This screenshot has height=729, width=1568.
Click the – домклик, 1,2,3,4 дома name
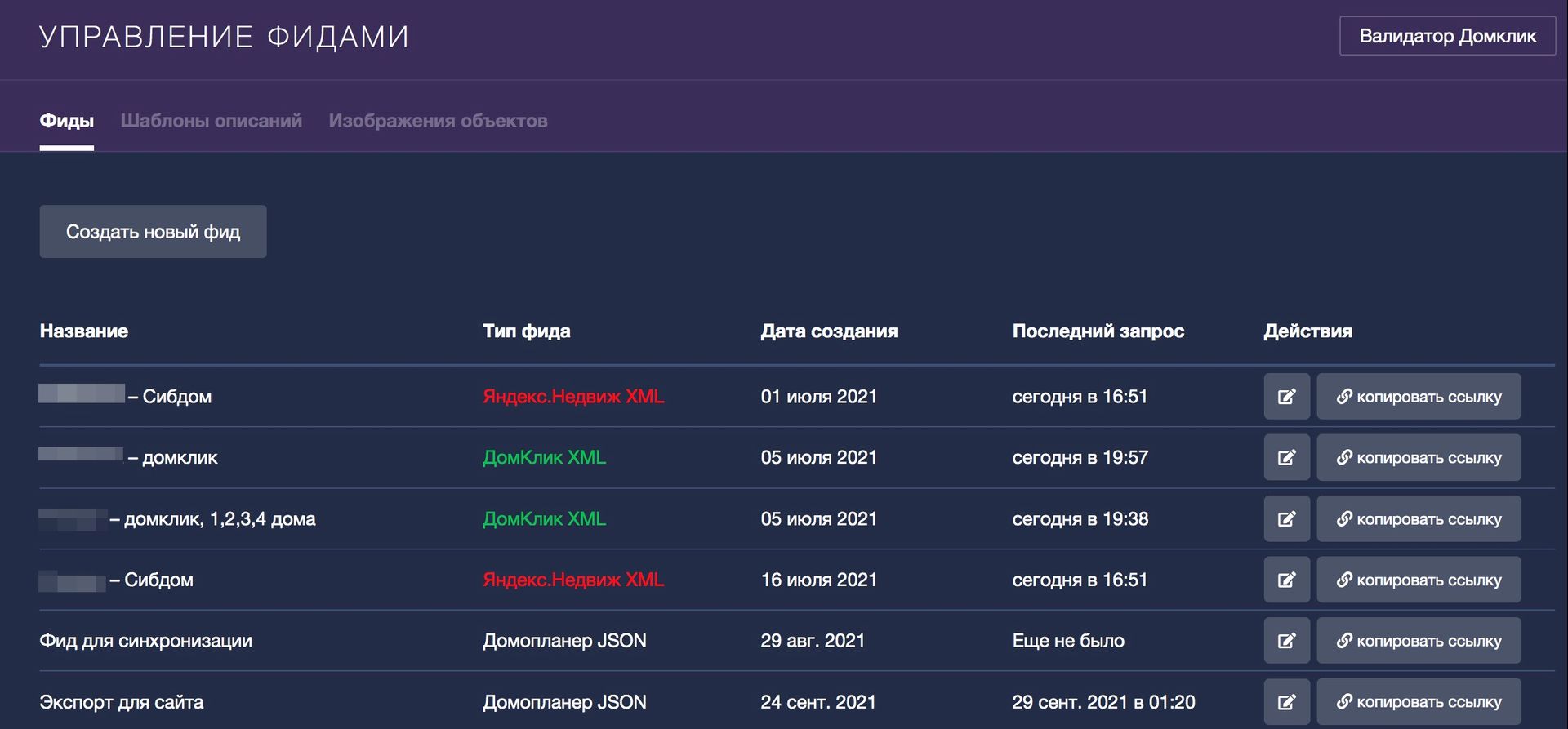[212, 519]
